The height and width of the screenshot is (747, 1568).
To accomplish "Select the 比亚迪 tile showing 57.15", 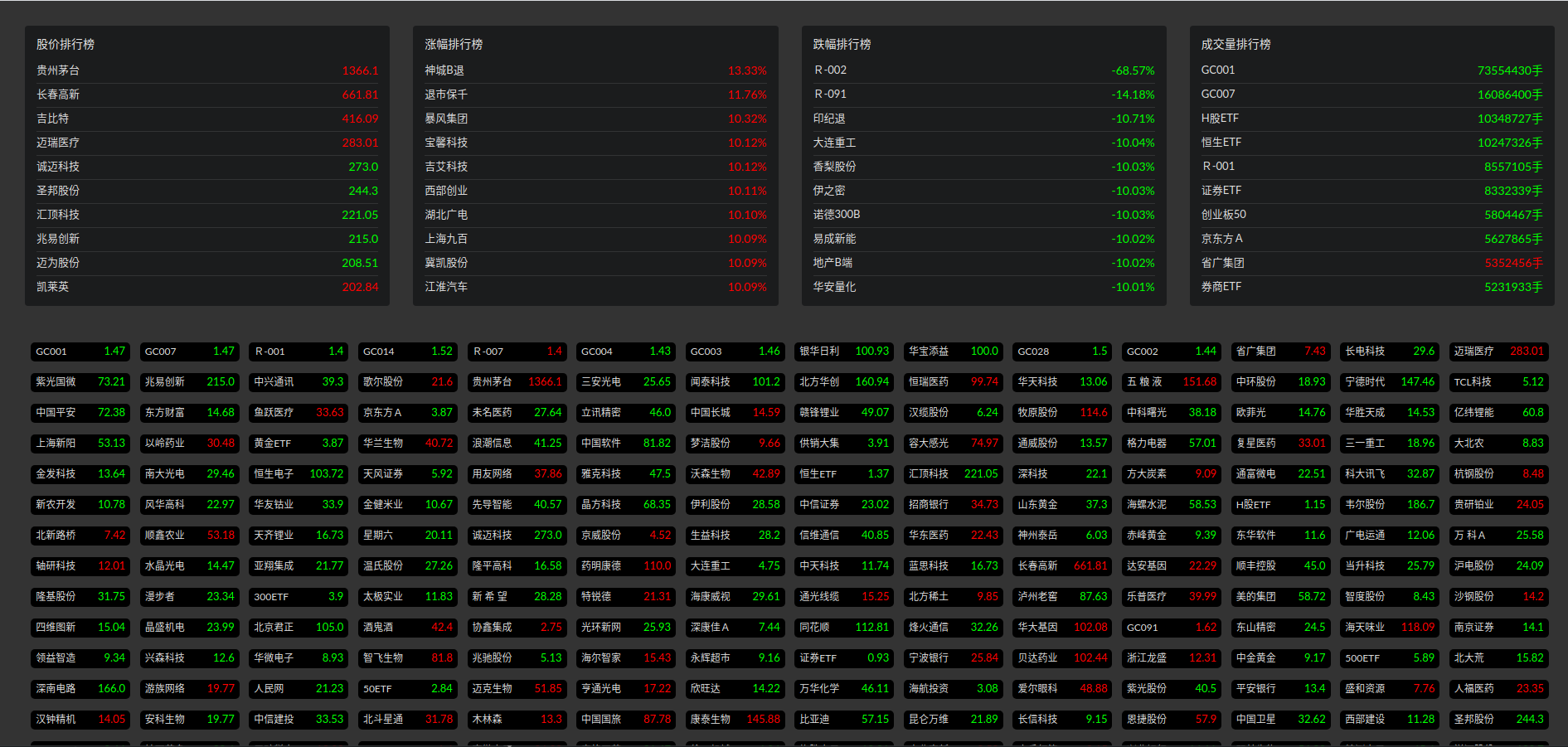I will coord(844,720).
